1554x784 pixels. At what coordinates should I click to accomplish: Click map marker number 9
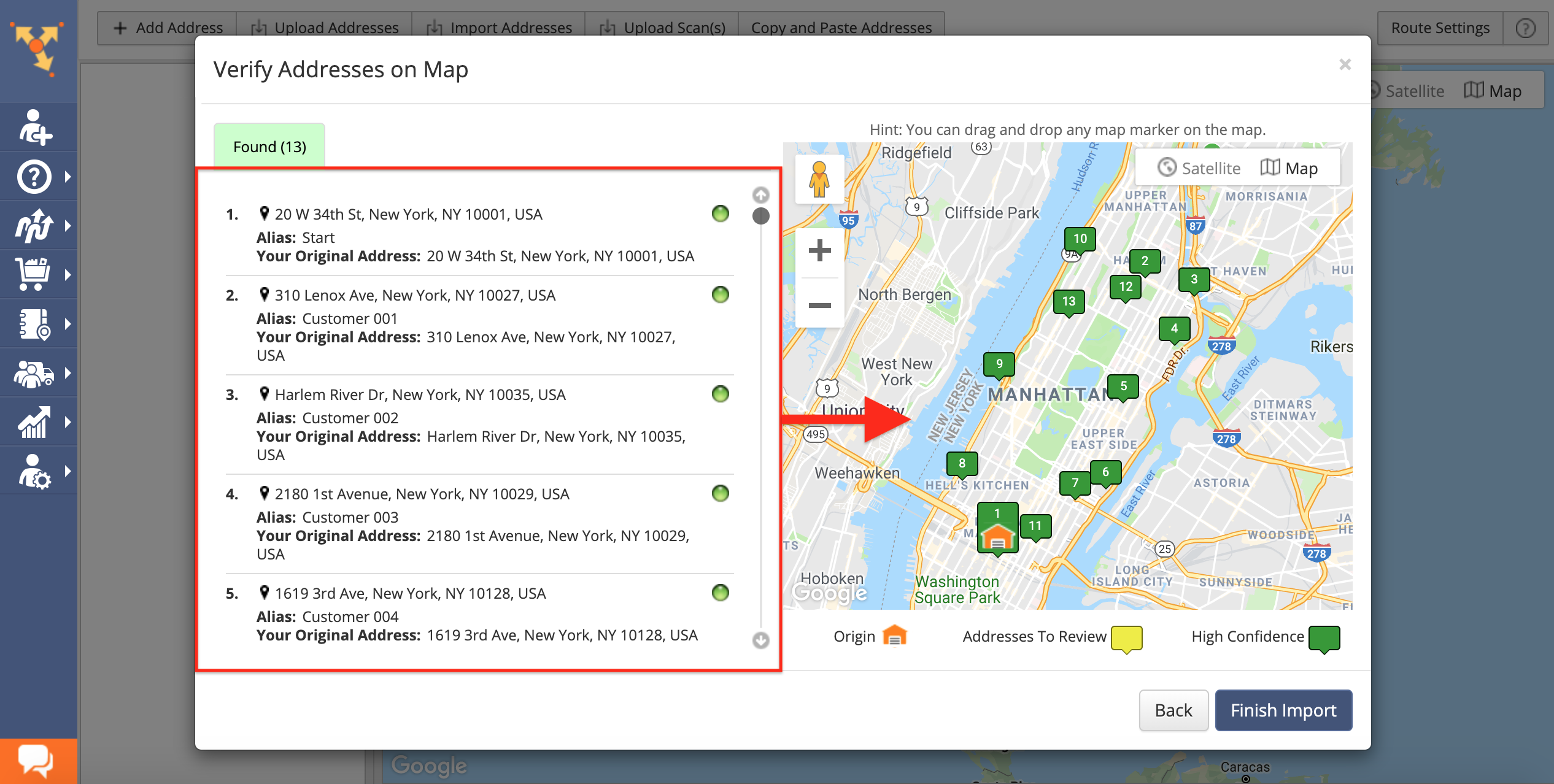point(999,365)
